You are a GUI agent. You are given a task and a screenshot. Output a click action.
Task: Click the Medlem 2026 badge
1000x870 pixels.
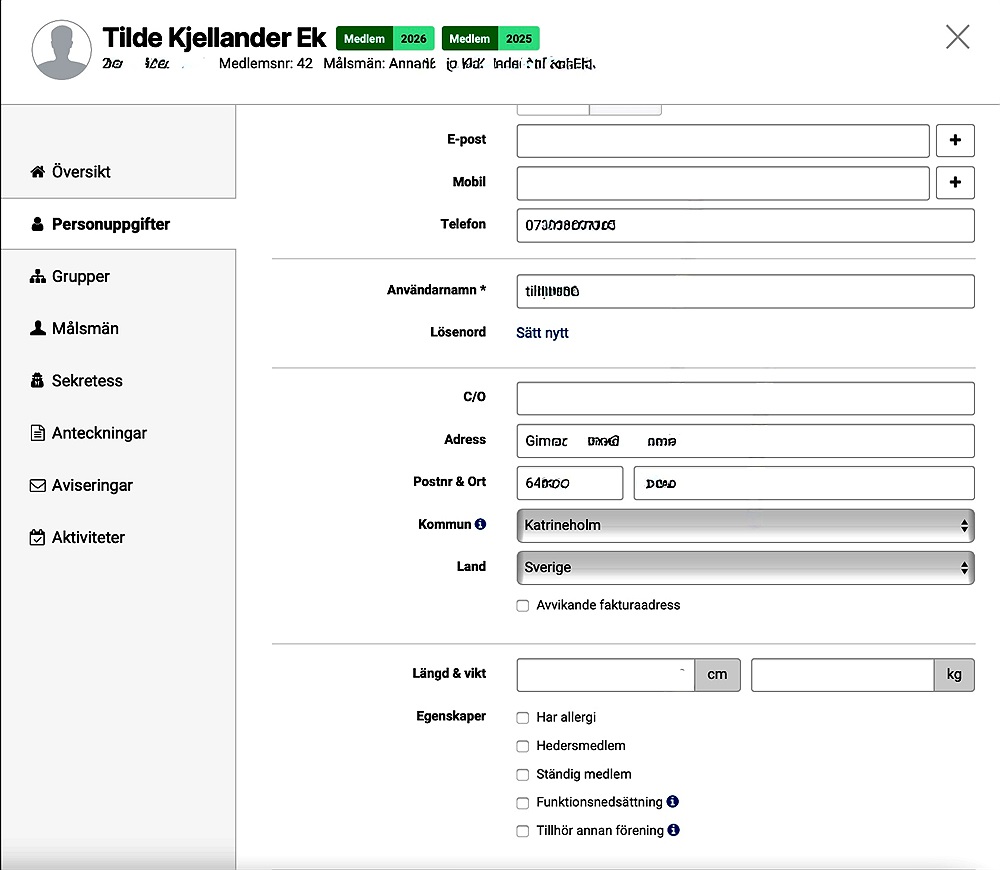click(x=385, y=39)
